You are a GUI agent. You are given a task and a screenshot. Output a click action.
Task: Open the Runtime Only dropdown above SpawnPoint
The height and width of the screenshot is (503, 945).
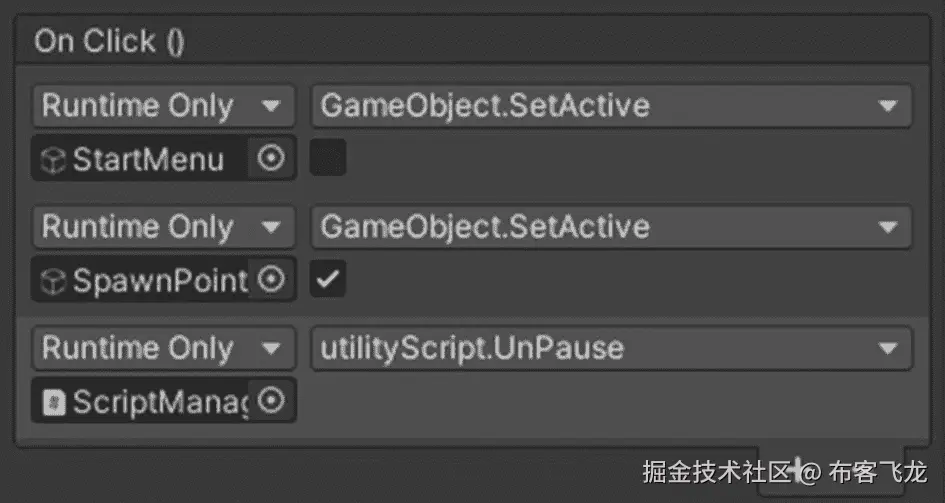[163, 227]
